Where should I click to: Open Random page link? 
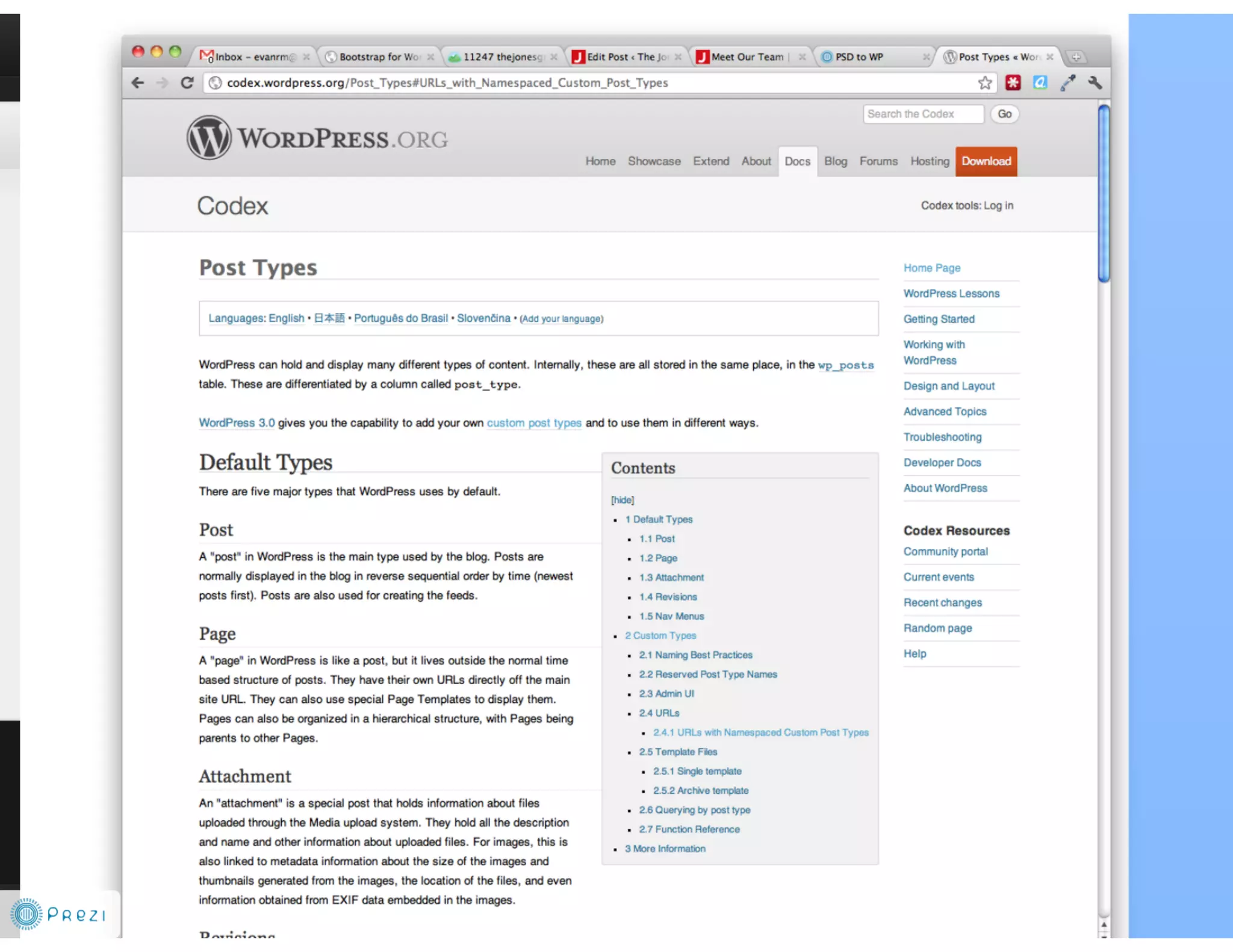937,628
